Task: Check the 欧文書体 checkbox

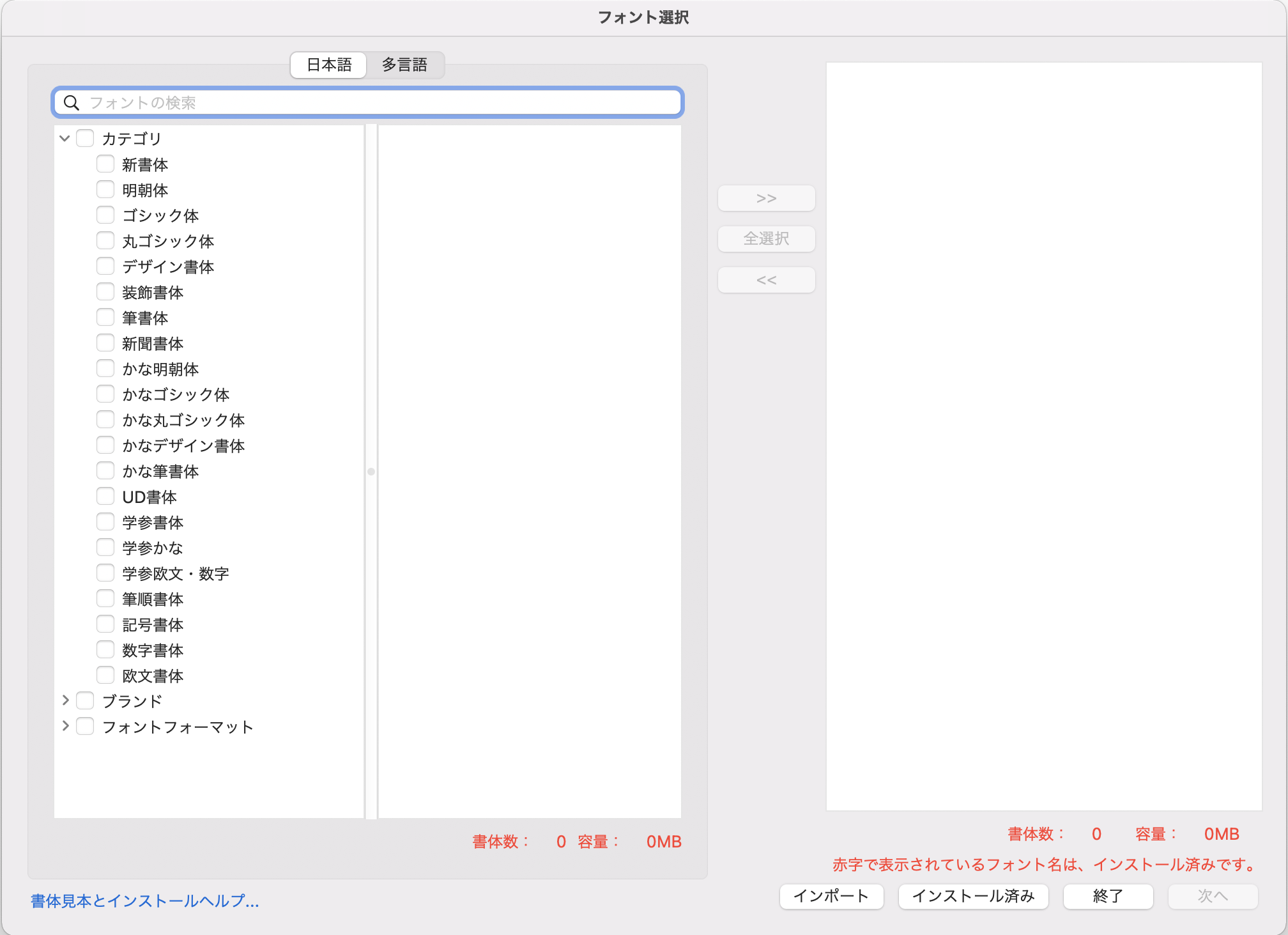Action: click(105, 676)
